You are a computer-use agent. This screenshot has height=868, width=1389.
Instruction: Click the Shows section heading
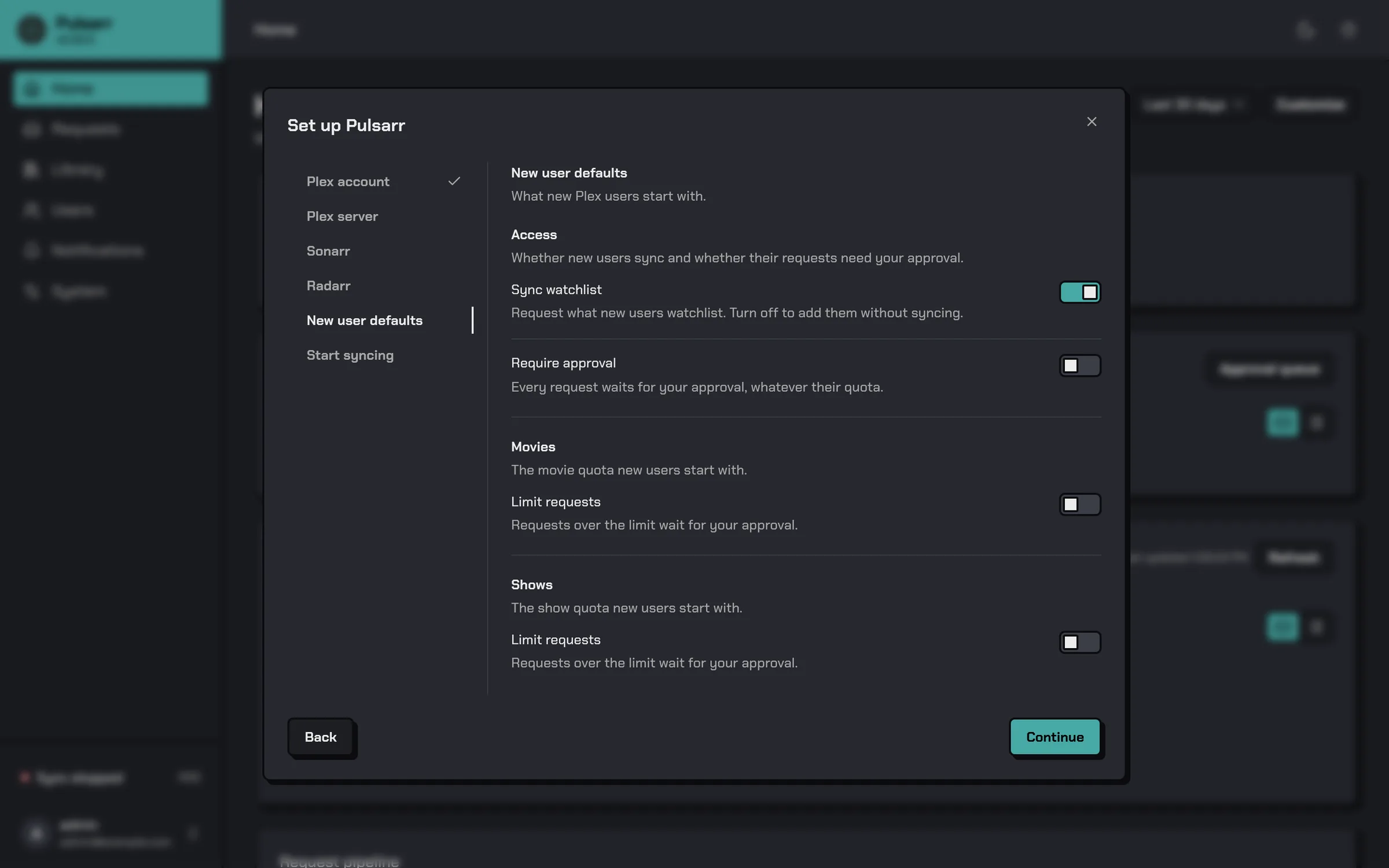point(532,584)
